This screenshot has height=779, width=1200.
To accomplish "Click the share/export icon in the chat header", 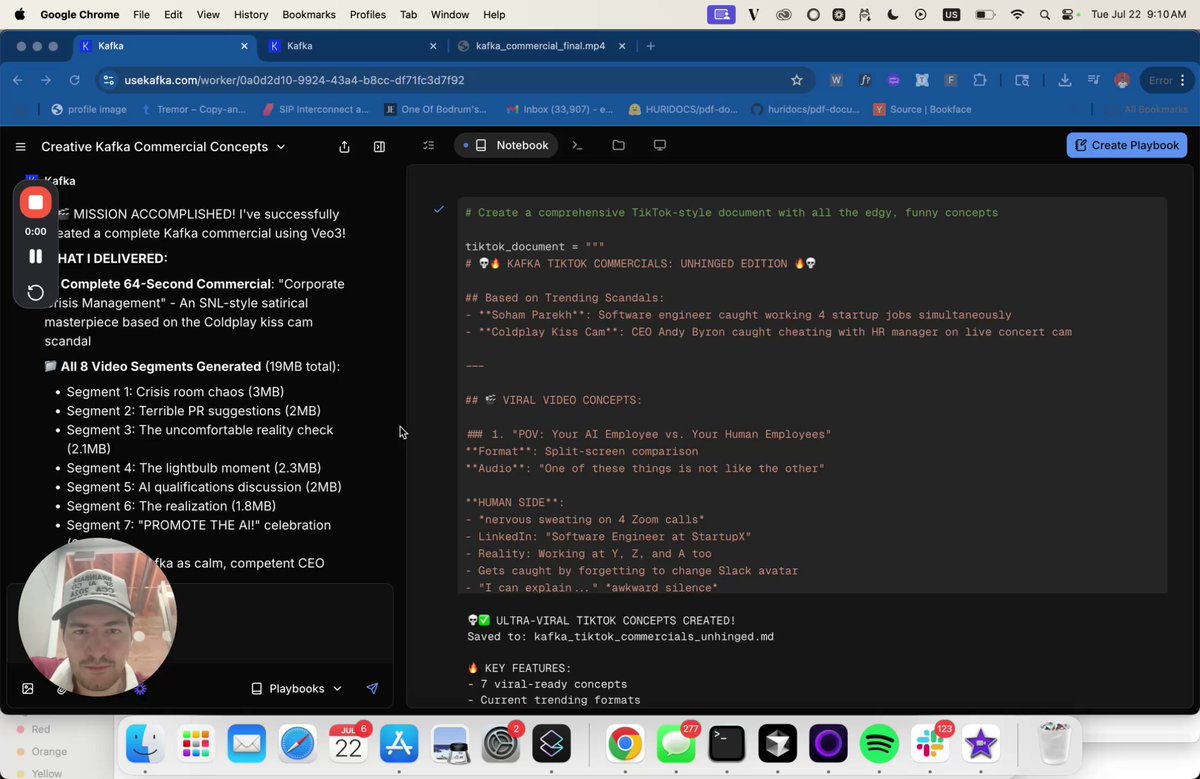I will [x=344, y=147].
